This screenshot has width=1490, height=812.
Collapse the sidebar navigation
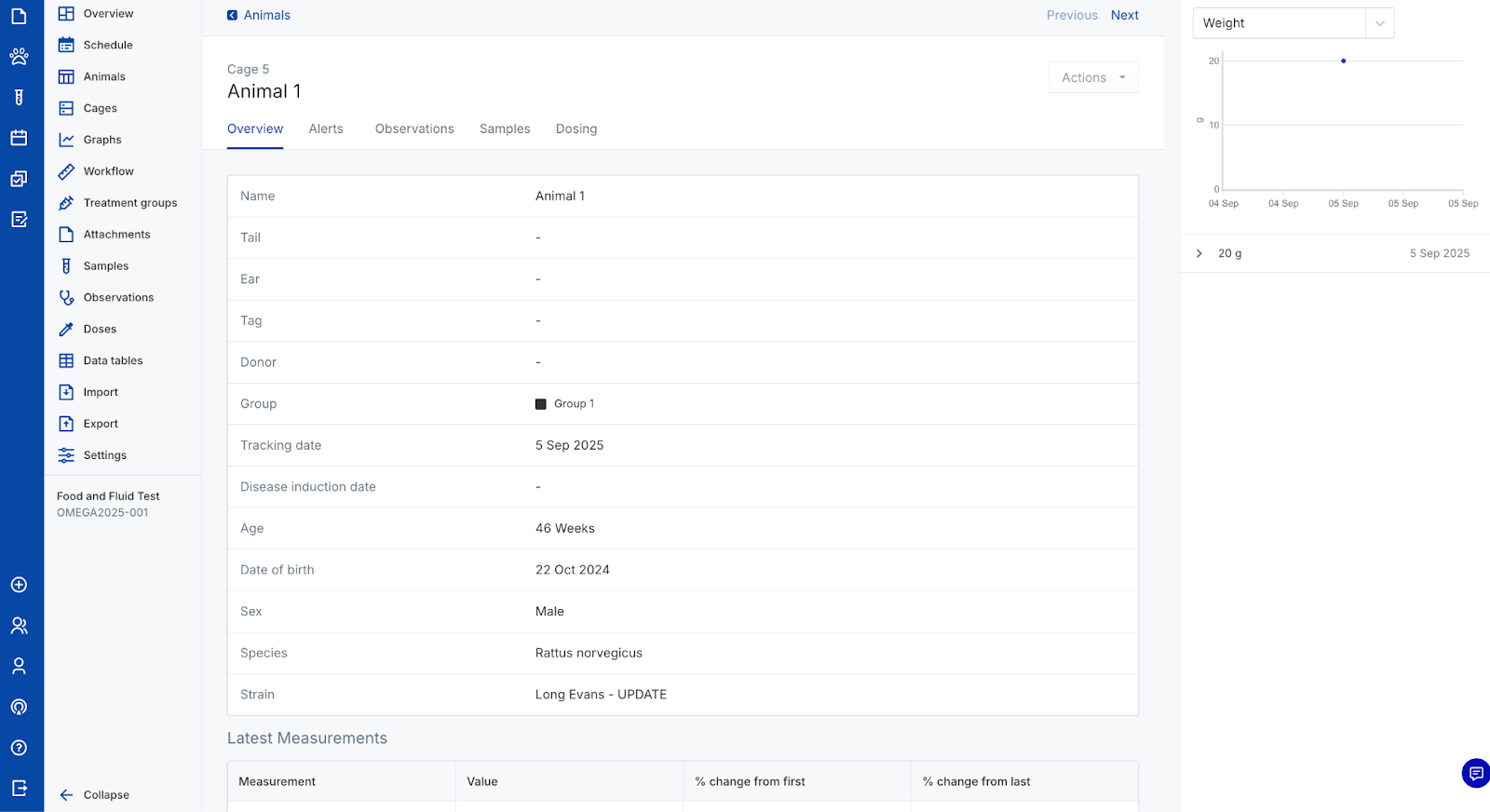(93, 795)
